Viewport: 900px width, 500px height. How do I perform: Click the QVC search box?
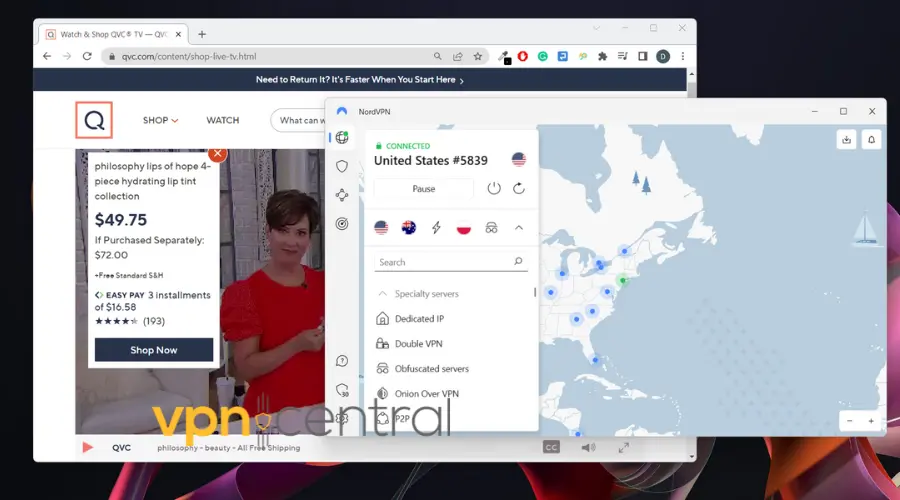coord(298,120)
